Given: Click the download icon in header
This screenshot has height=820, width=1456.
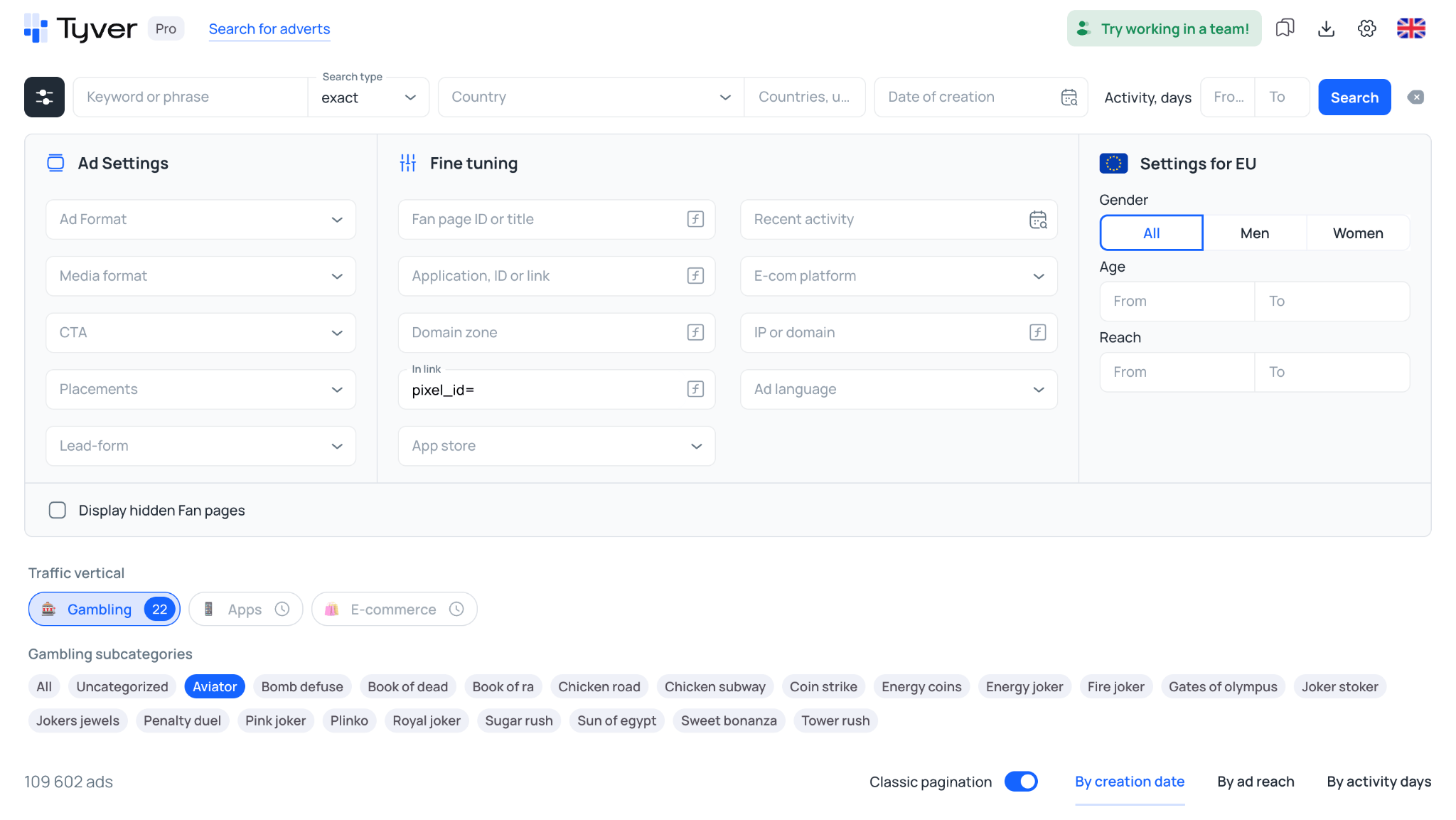Looking at the screenshot, I should pos(1326,28).
